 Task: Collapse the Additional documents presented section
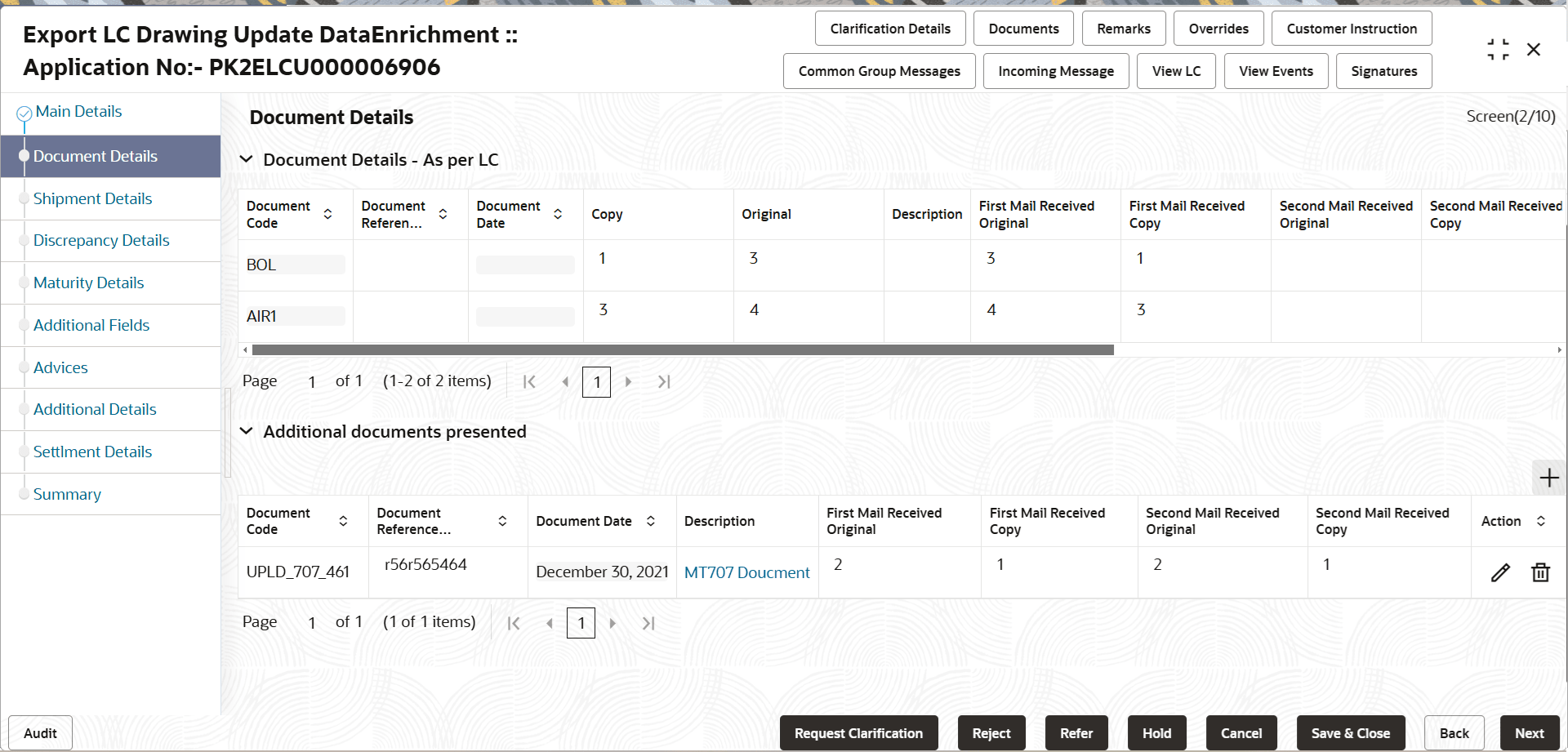point(247,432)
